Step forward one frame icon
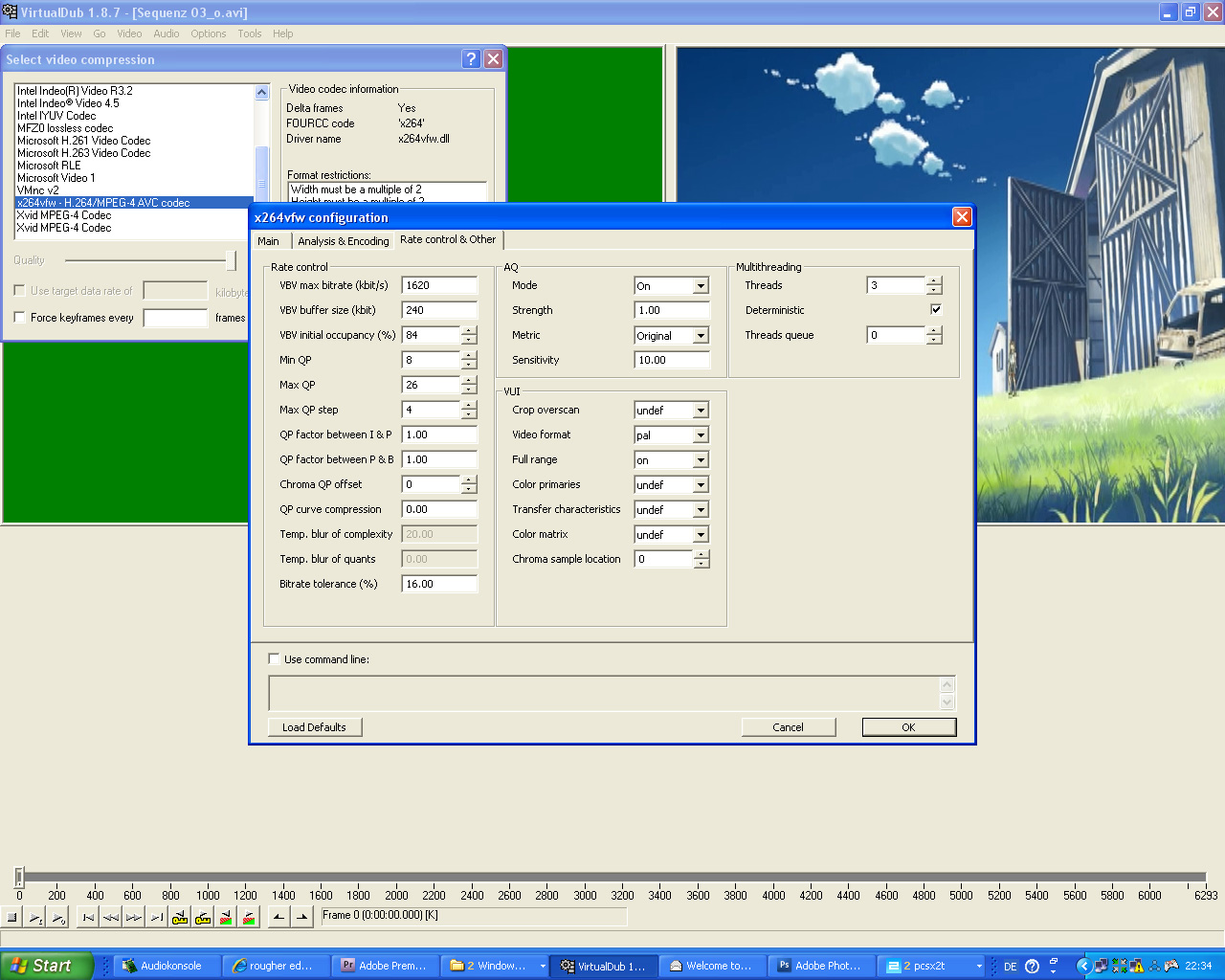This screenshot has width=1225, height=980. tap(134, 917)
